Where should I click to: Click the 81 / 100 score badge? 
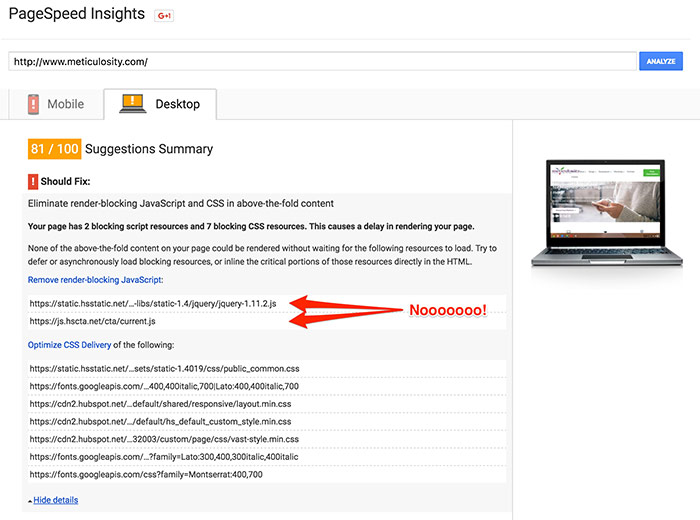click(x=54, y=149)
